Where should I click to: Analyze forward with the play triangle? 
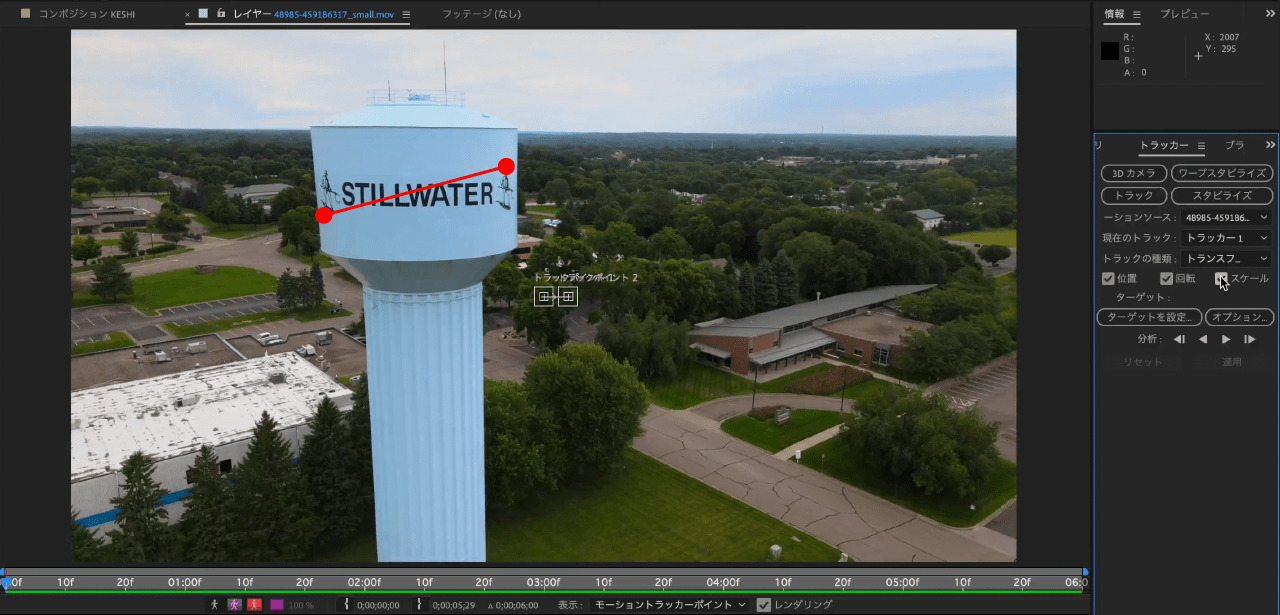(1226, 339)
